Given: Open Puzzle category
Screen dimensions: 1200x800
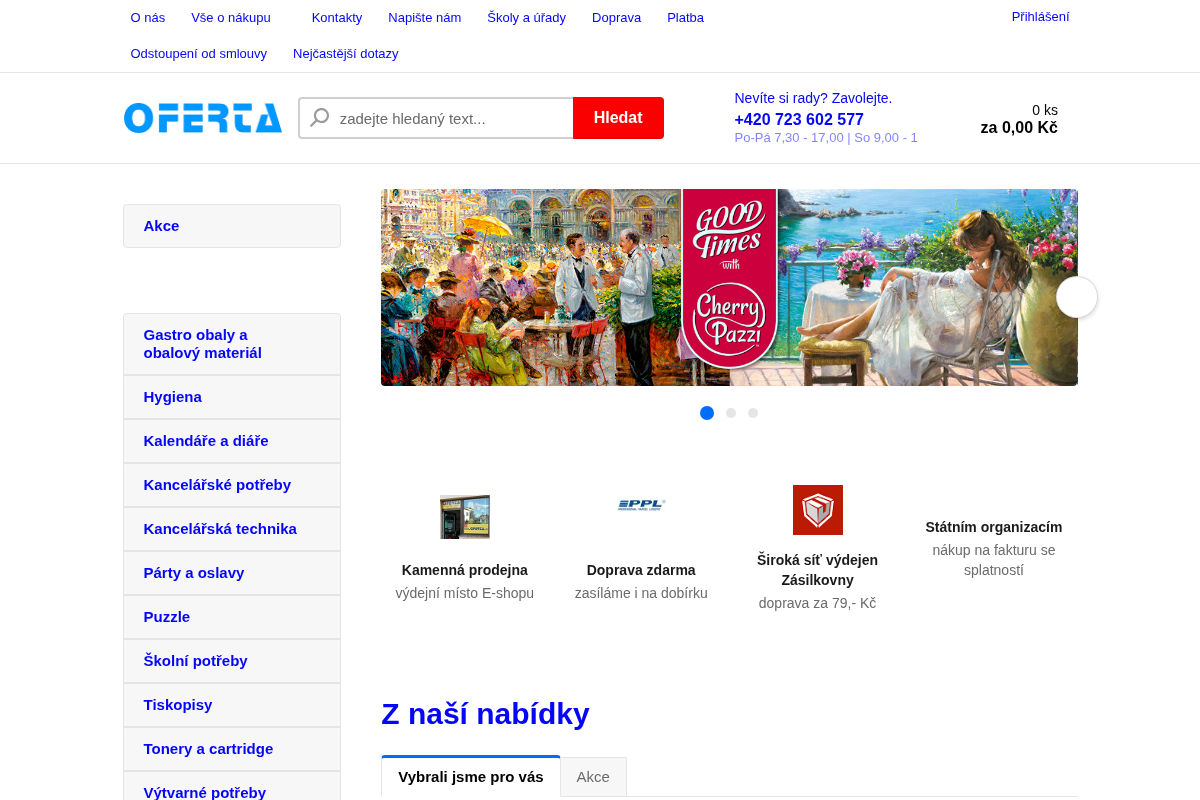Looking at the screenshot, I should pyautogui.click(x=232, y=617).
